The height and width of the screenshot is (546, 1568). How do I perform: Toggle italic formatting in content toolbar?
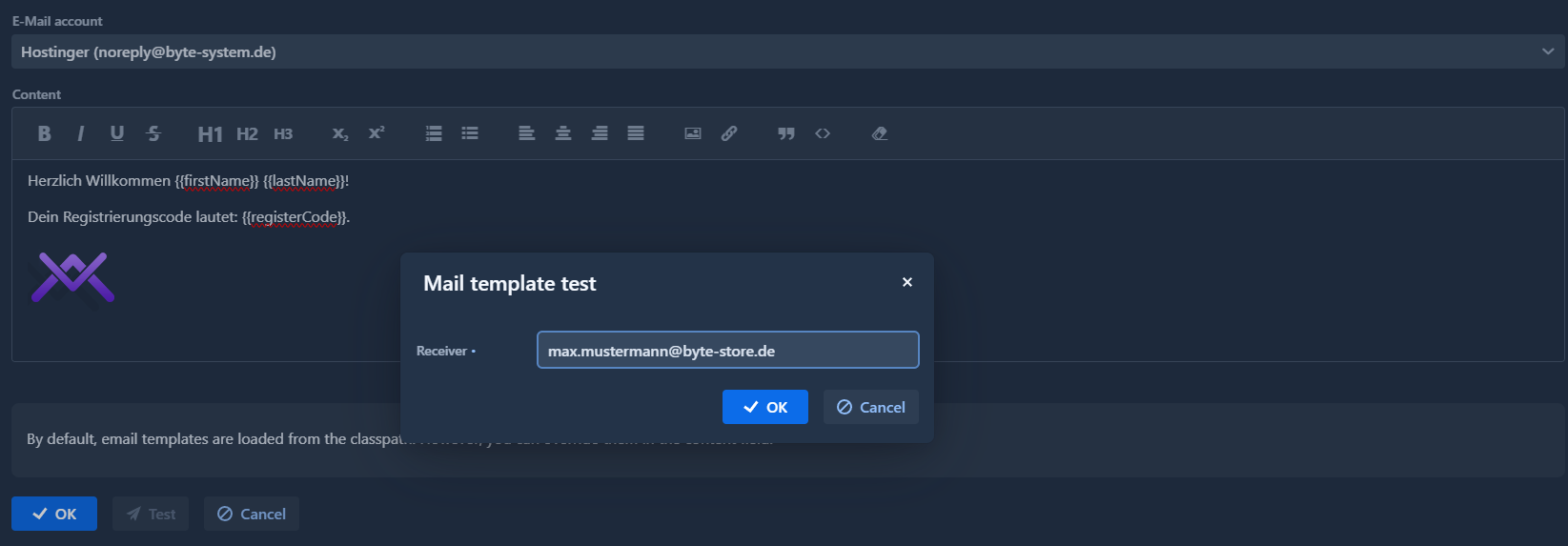click(80, 133)
